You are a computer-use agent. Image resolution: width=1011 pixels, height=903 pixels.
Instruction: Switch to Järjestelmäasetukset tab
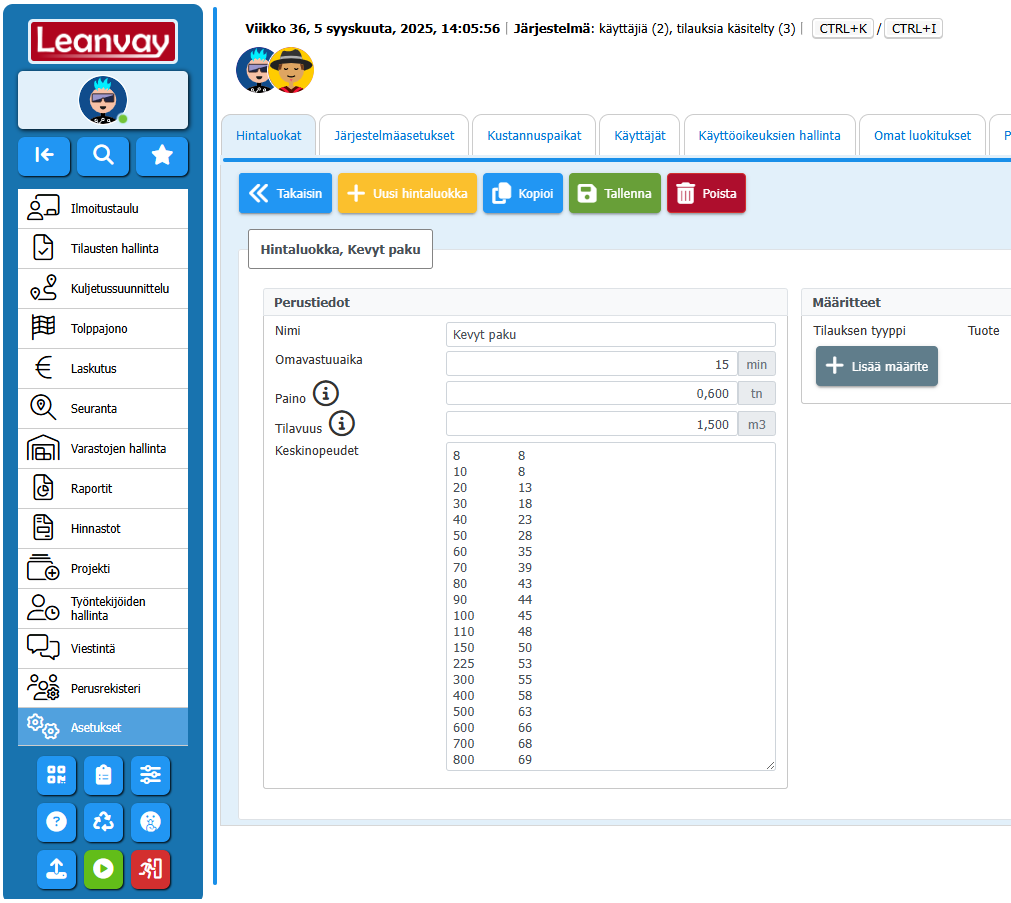coord(394,135)
